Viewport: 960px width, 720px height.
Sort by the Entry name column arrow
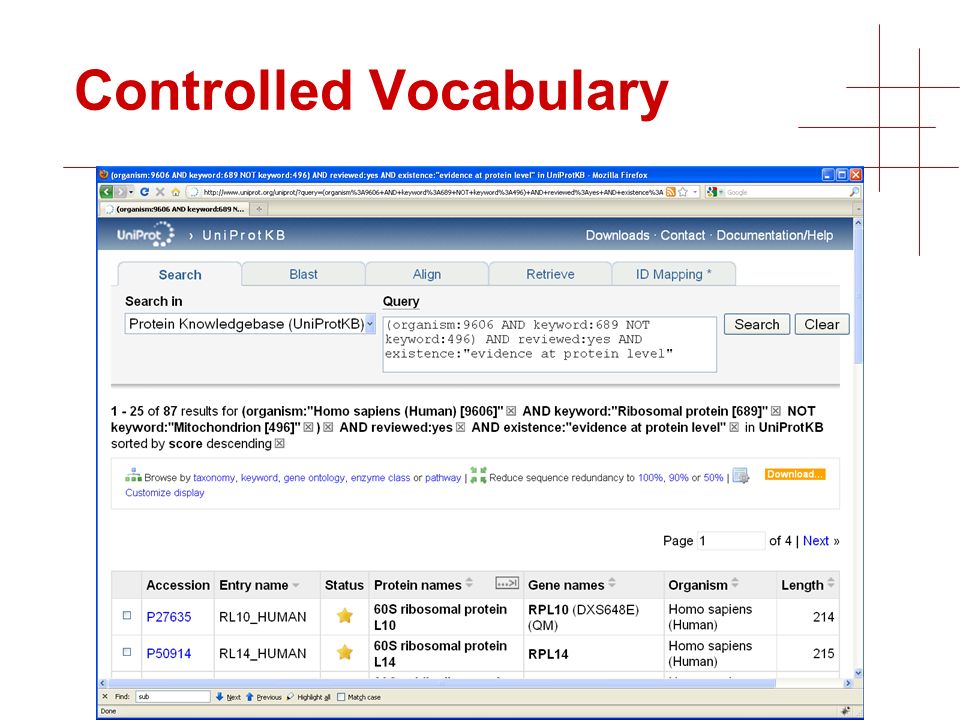point(296,585)
